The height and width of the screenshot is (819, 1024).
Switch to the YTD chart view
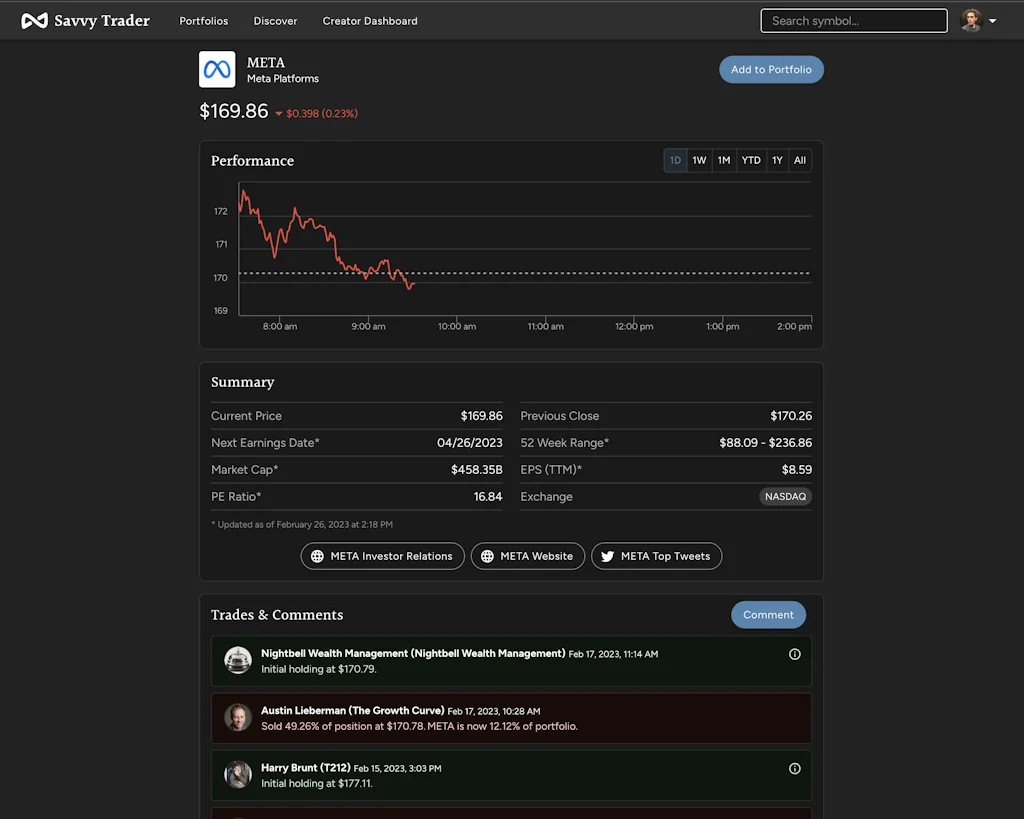[751, 160]
